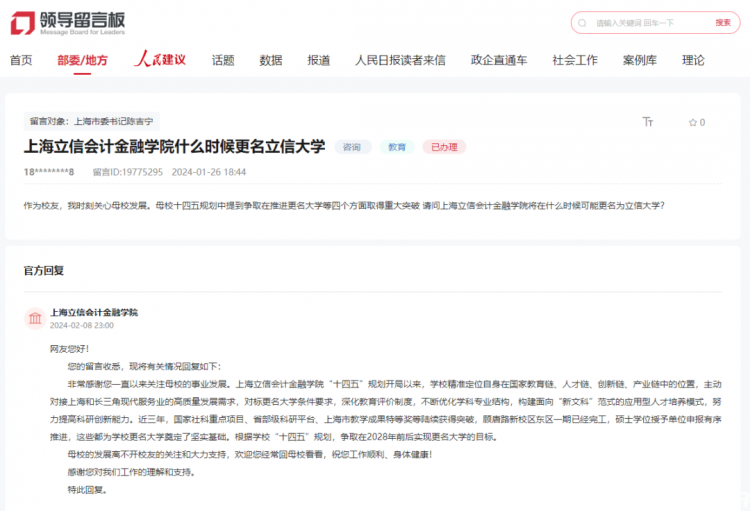Go to the 话题 page
This screenshot has height=511, width=750.
tap(223, 60)
